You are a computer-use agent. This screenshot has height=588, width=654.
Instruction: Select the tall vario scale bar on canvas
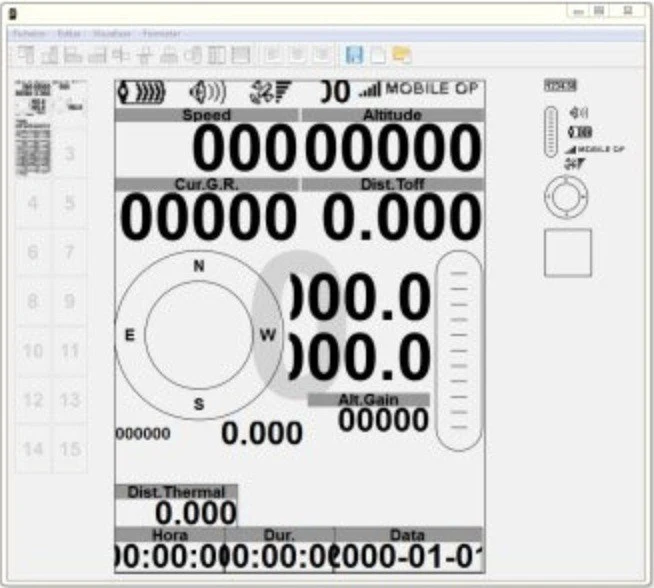[459, 350]
